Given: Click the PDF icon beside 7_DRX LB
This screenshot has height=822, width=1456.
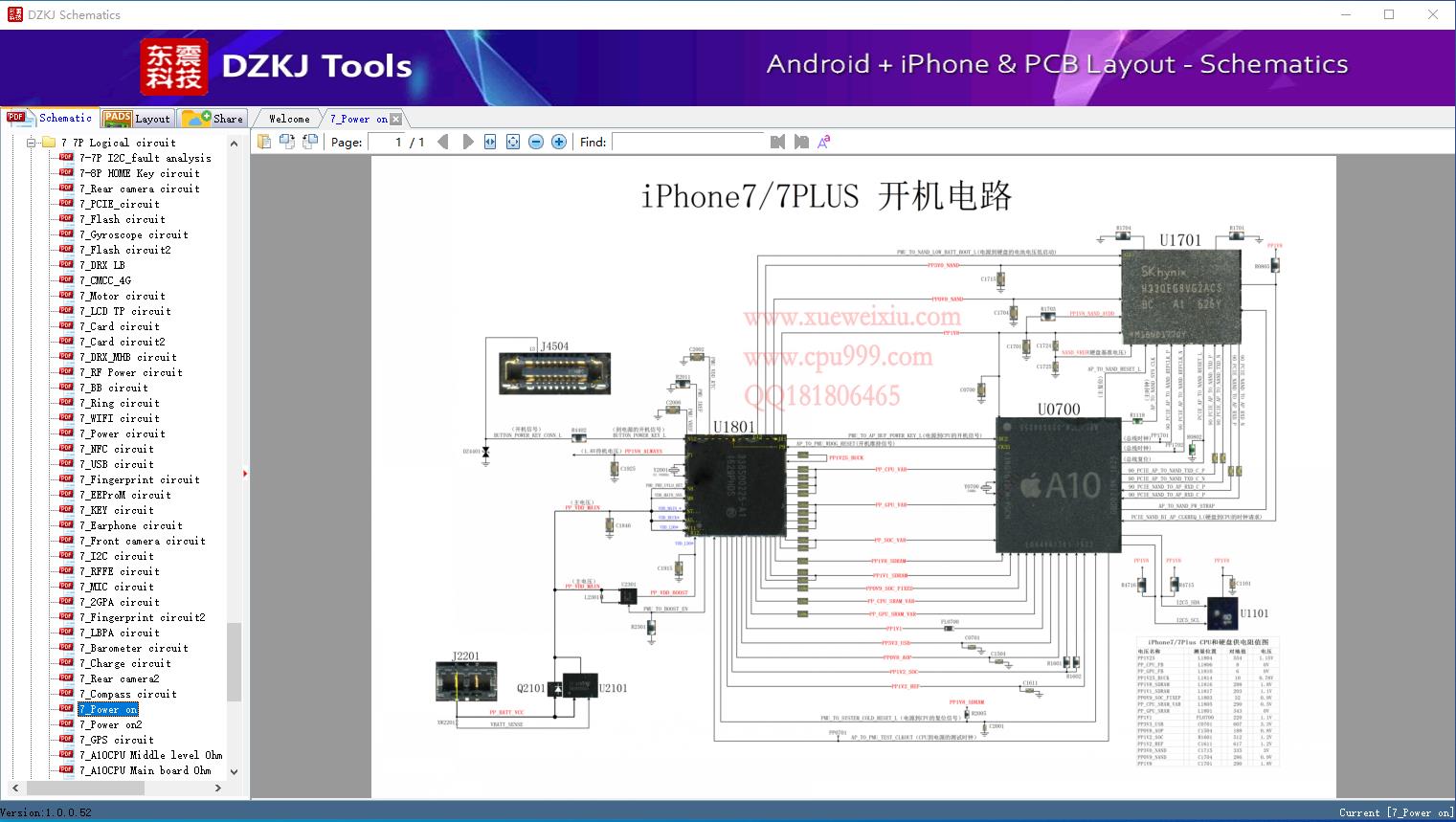Looking at the screenshot, I should 66,265.
